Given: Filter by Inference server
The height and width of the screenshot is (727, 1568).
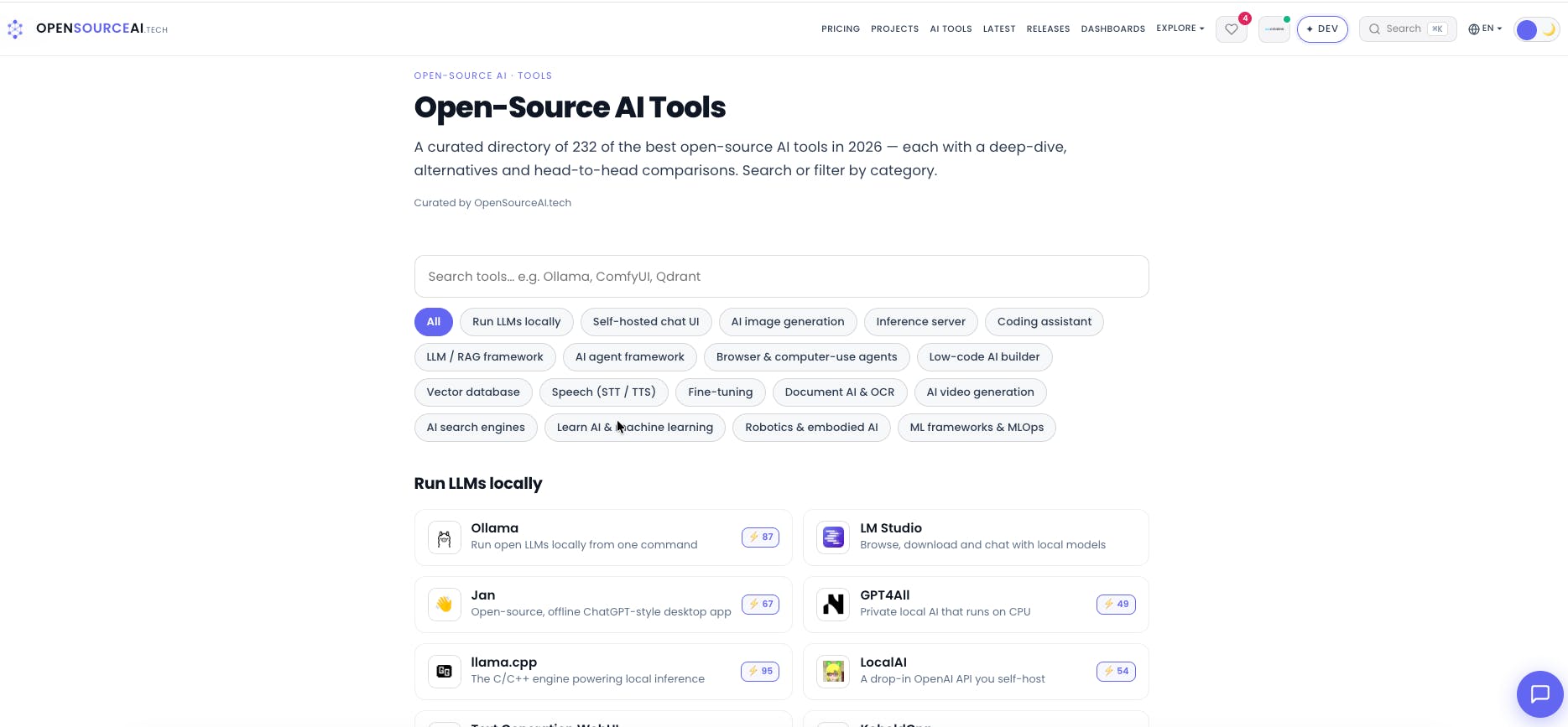Looking at the screenshot, I should (x=921, y=322).
